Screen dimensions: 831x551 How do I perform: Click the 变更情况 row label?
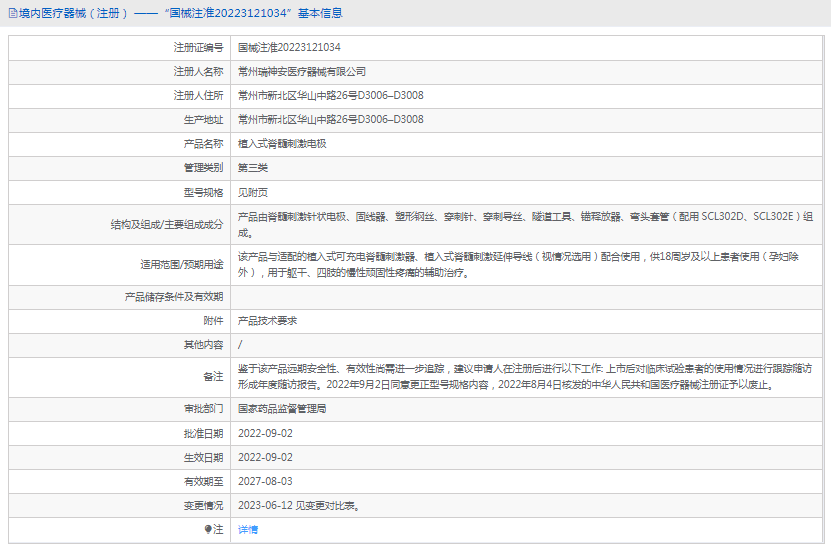pos(204,505)
